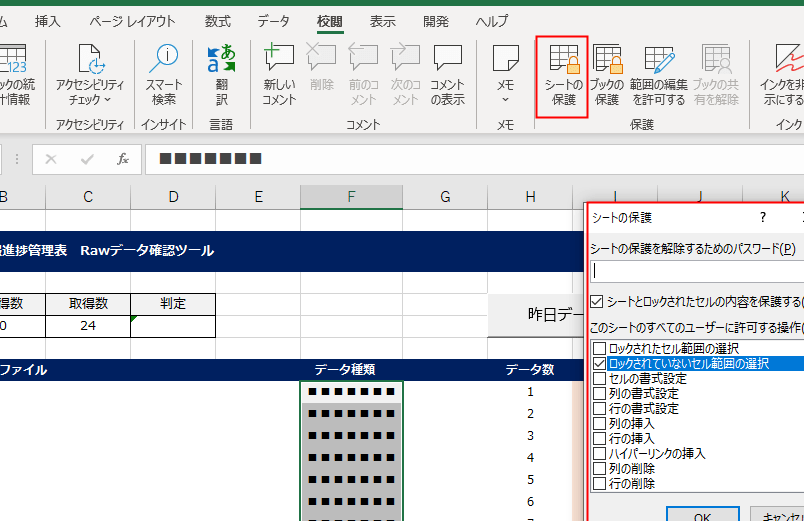Check ハイパーリンクの挿入 option
The image size is (804, 521).
(x=599, y=453)
